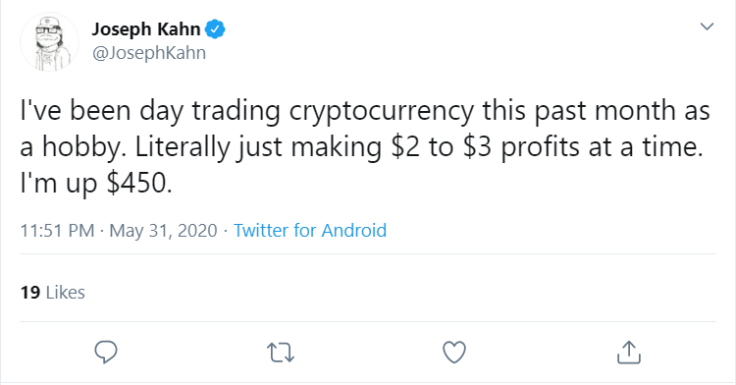Click the Joseph Kahn display name

146,30
